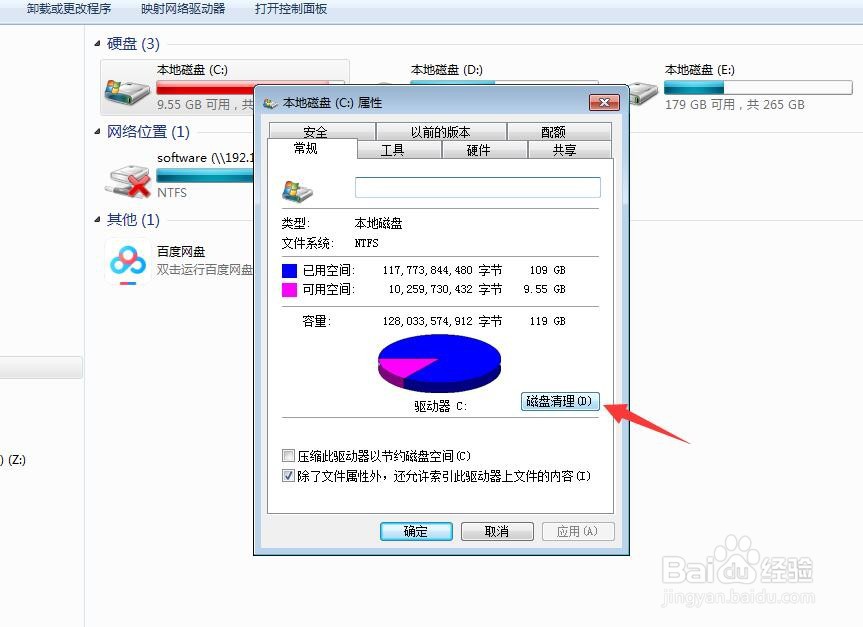Select the local disk C: drive icon in Explorer
863x627 pixels.
pos(127,92)
